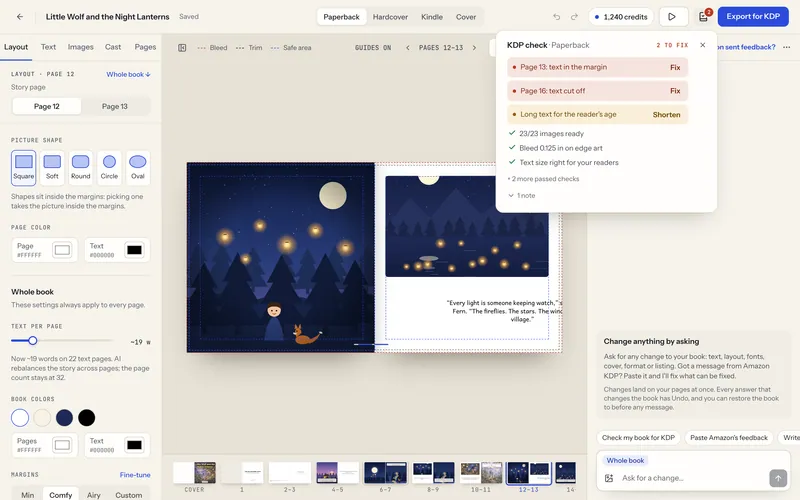
Task: Open the KDP check icon with badge
Action: click(x=704, y=17)
